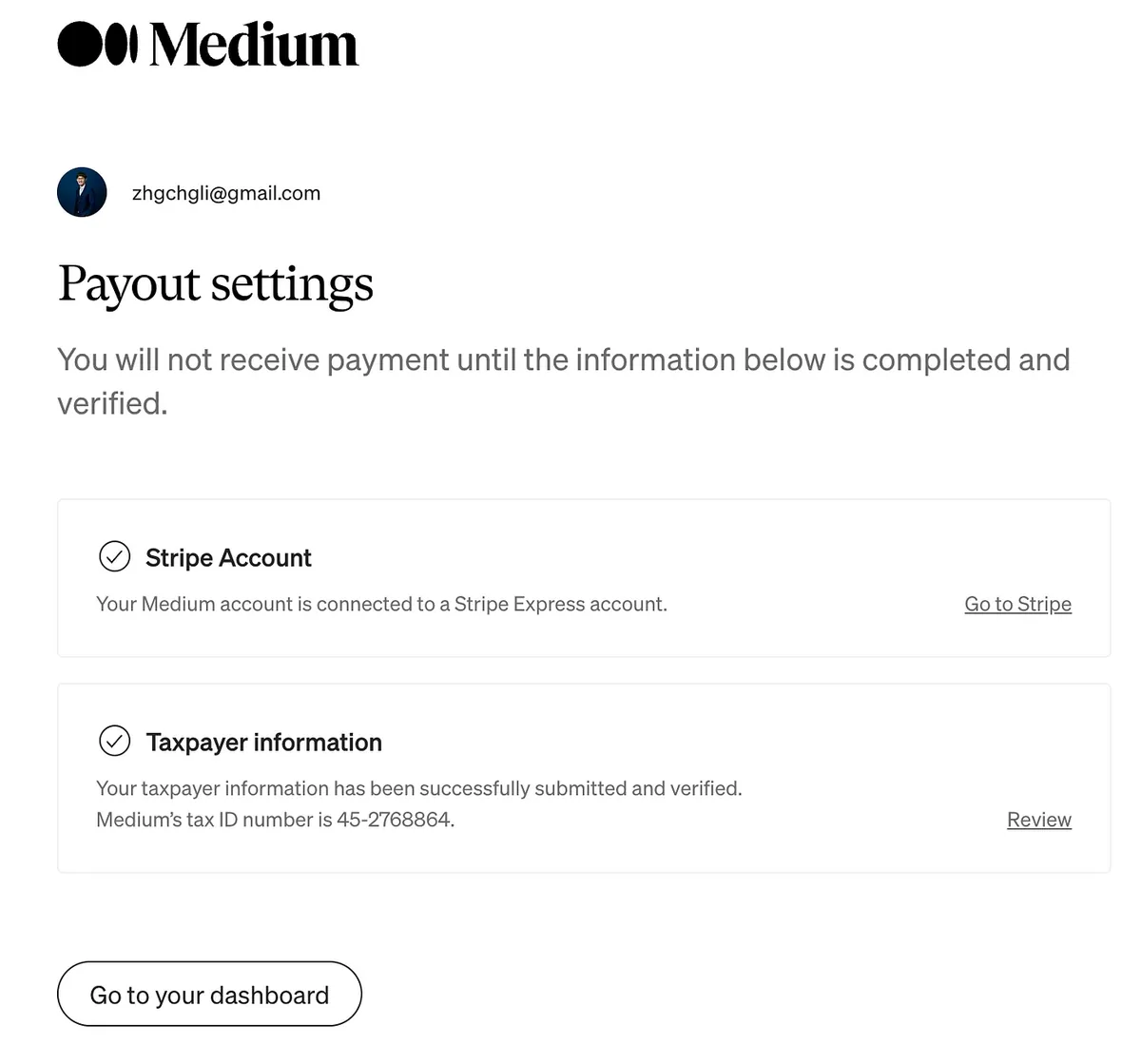Click the Taxpayer information checkmark icon
This screenshot has height=1064, width=1141.
click(x=115, y=741)
